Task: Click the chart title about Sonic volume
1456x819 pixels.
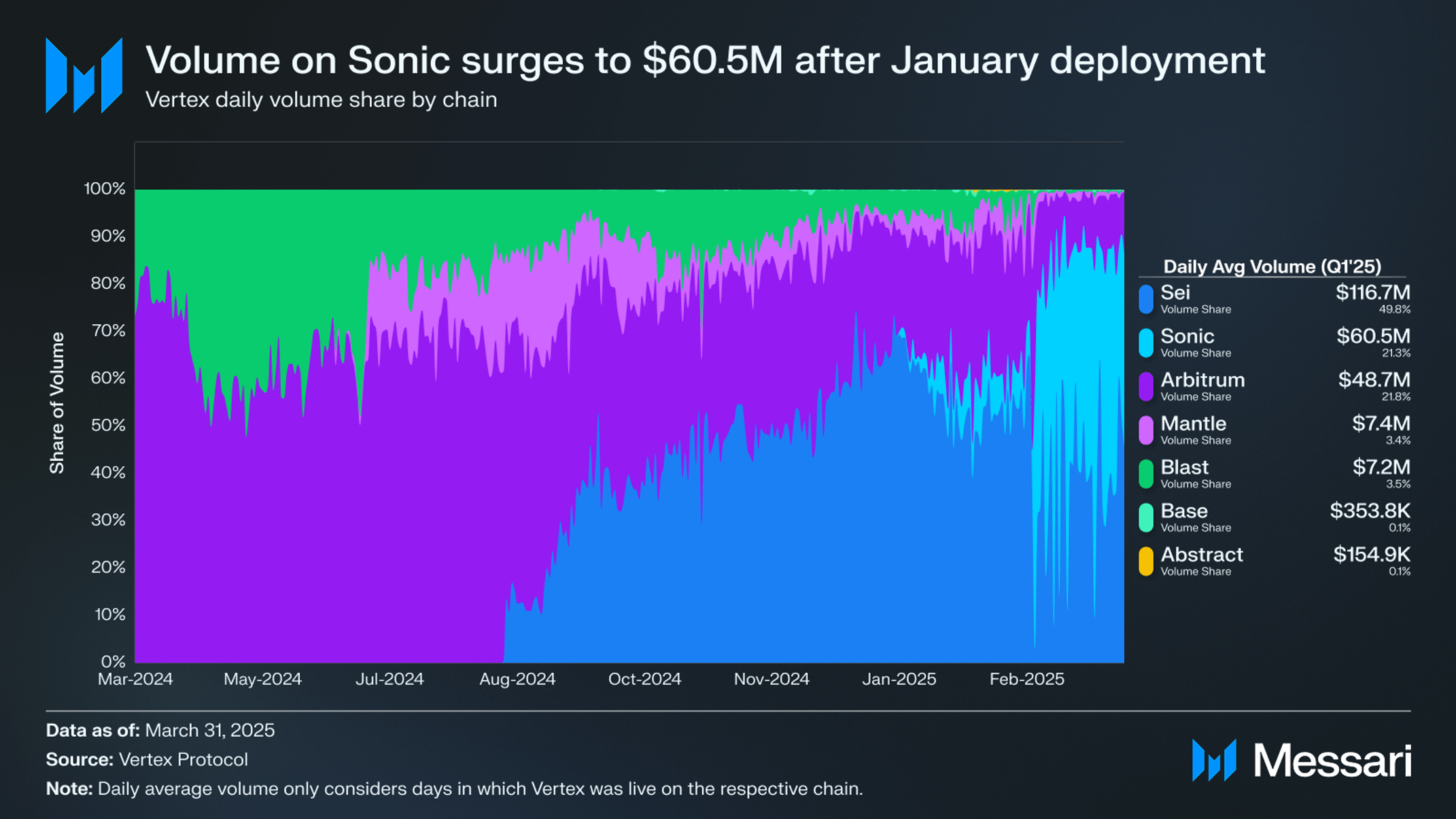Action: coord(705,60)
